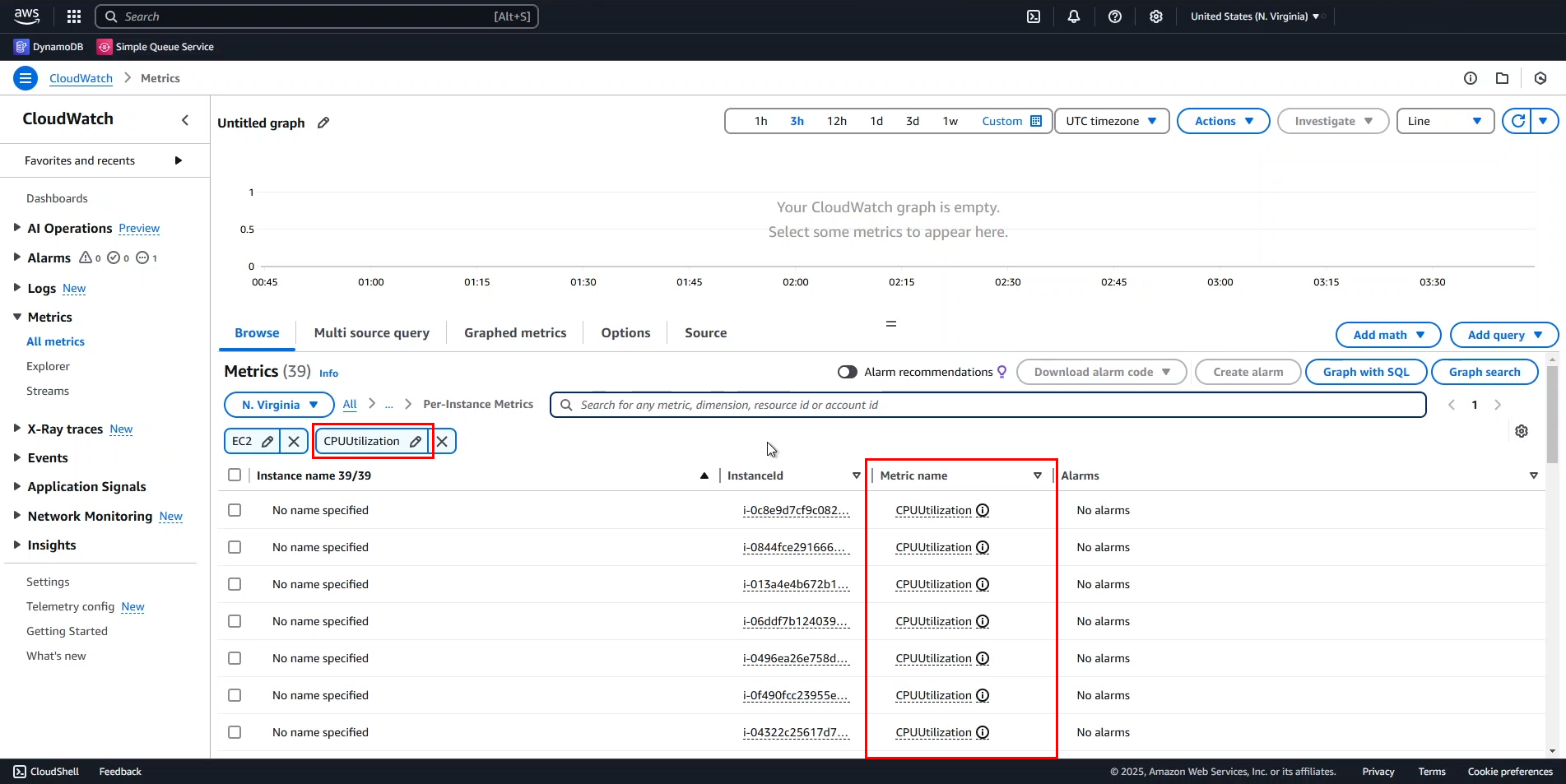
Task: Open the Source tab
Action: coord(705,333)
